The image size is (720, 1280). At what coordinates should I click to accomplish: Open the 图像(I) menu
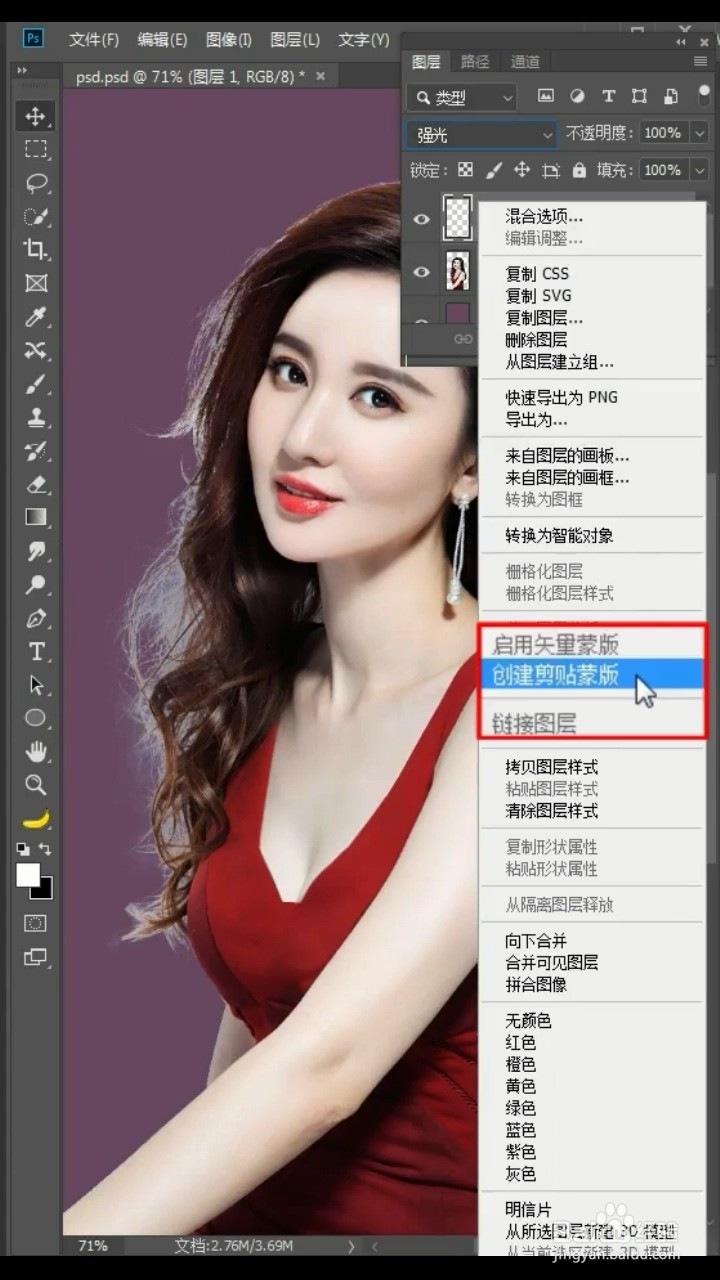228,39
